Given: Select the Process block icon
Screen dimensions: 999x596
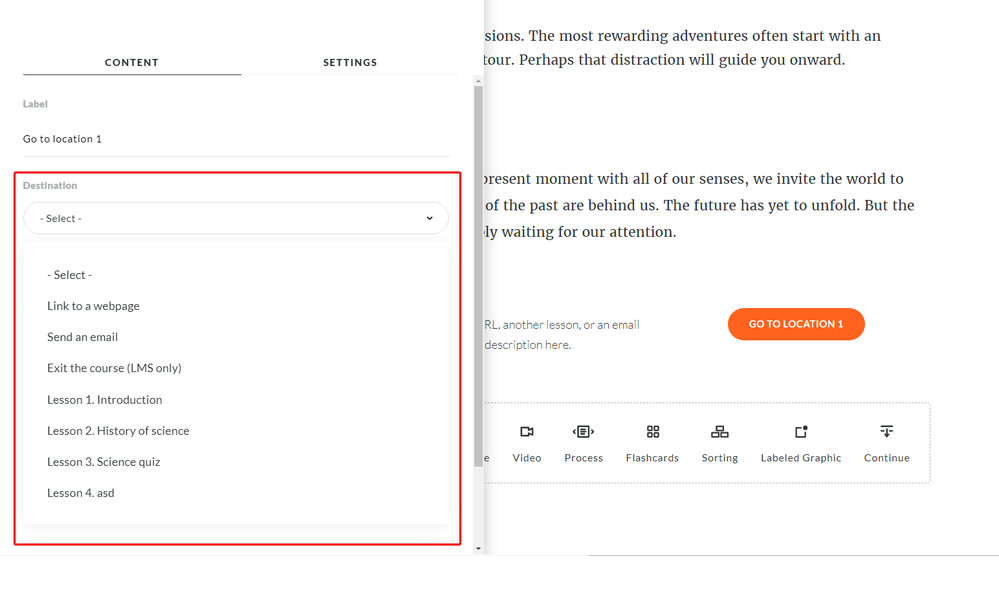Looking at the screenshot, I should (x=583, y=432).
